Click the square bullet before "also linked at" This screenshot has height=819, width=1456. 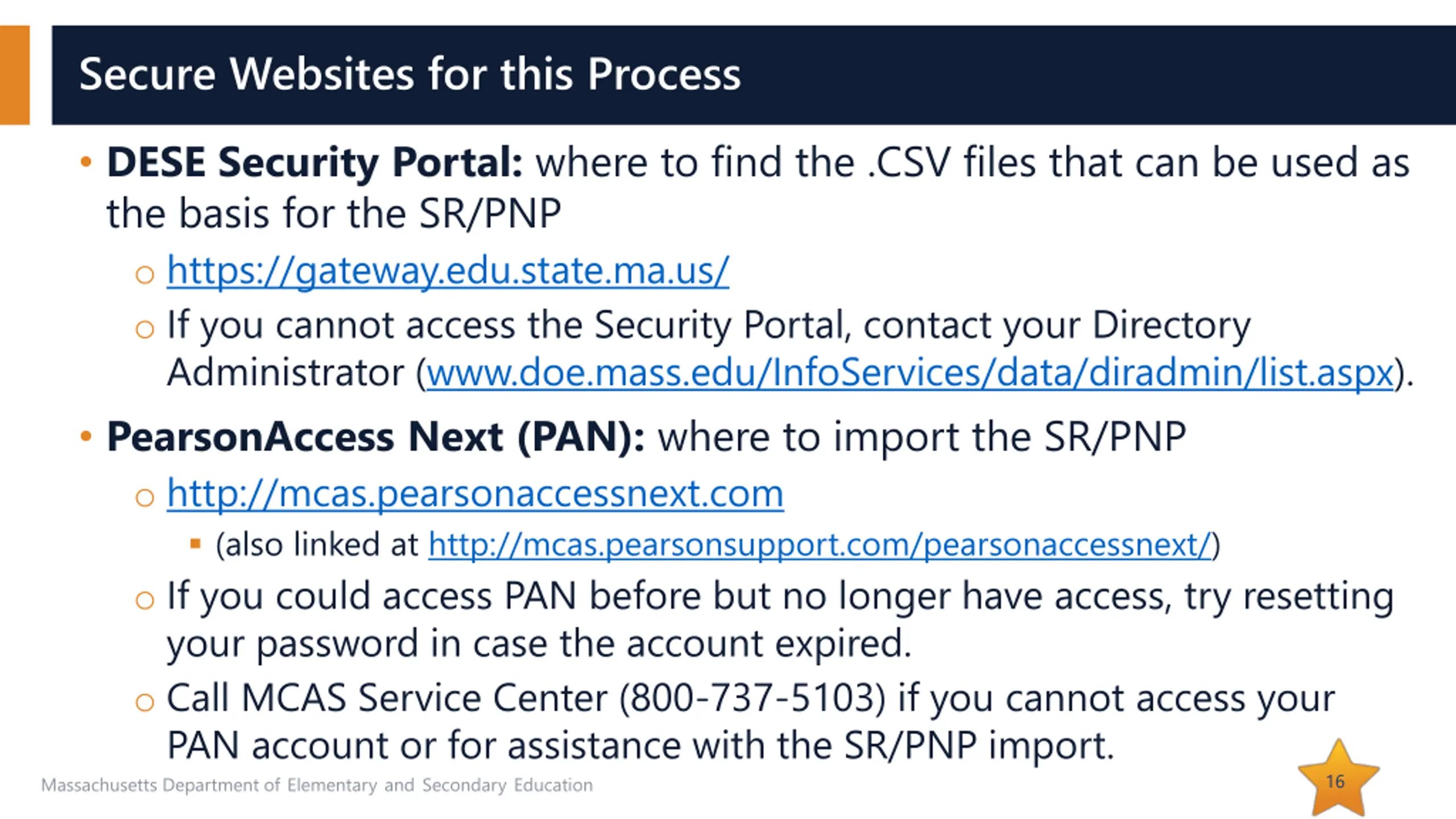coord(196,544)
